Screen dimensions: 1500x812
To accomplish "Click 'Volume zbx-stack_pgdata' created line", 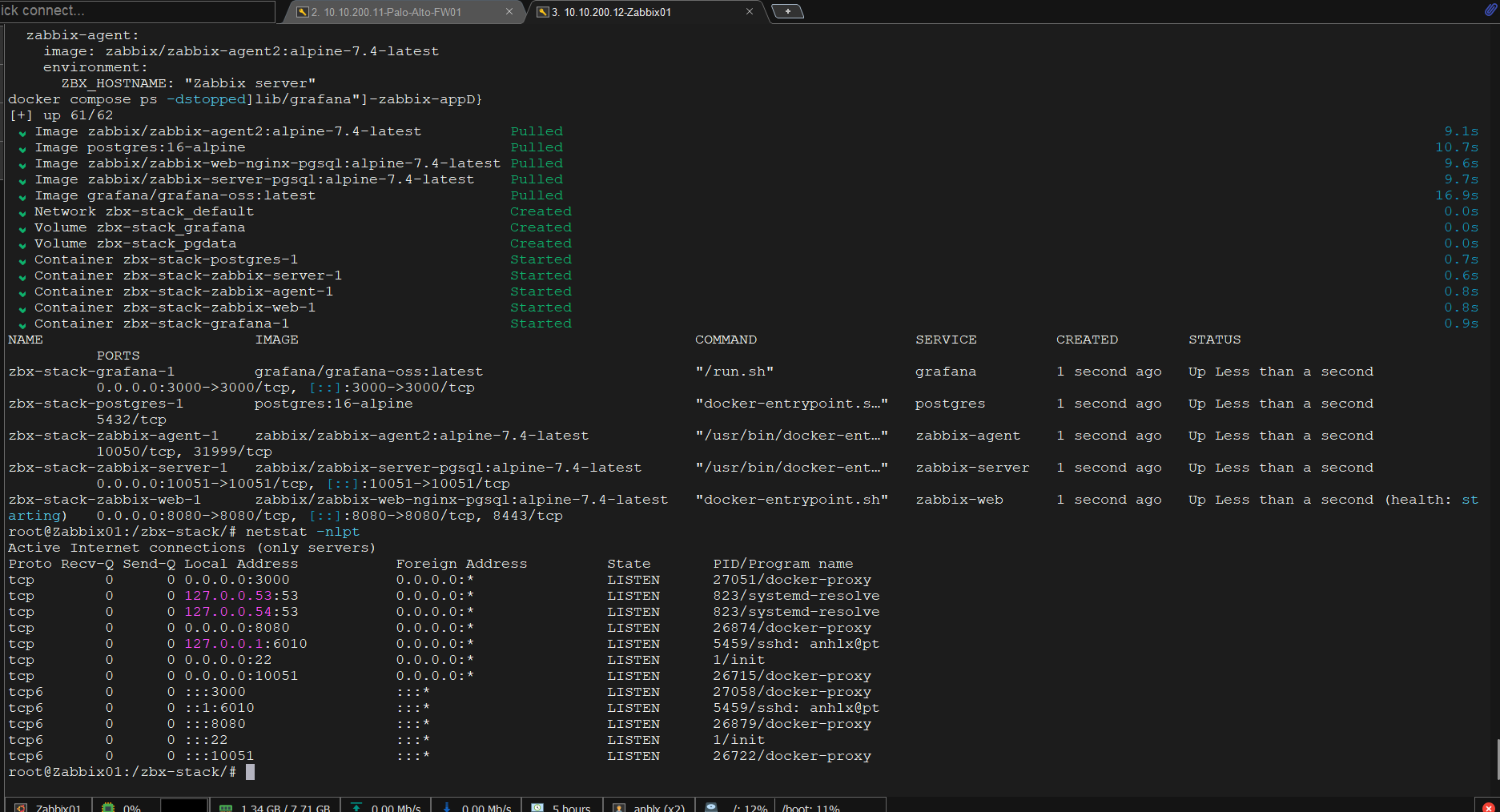I will coord(135,243).
